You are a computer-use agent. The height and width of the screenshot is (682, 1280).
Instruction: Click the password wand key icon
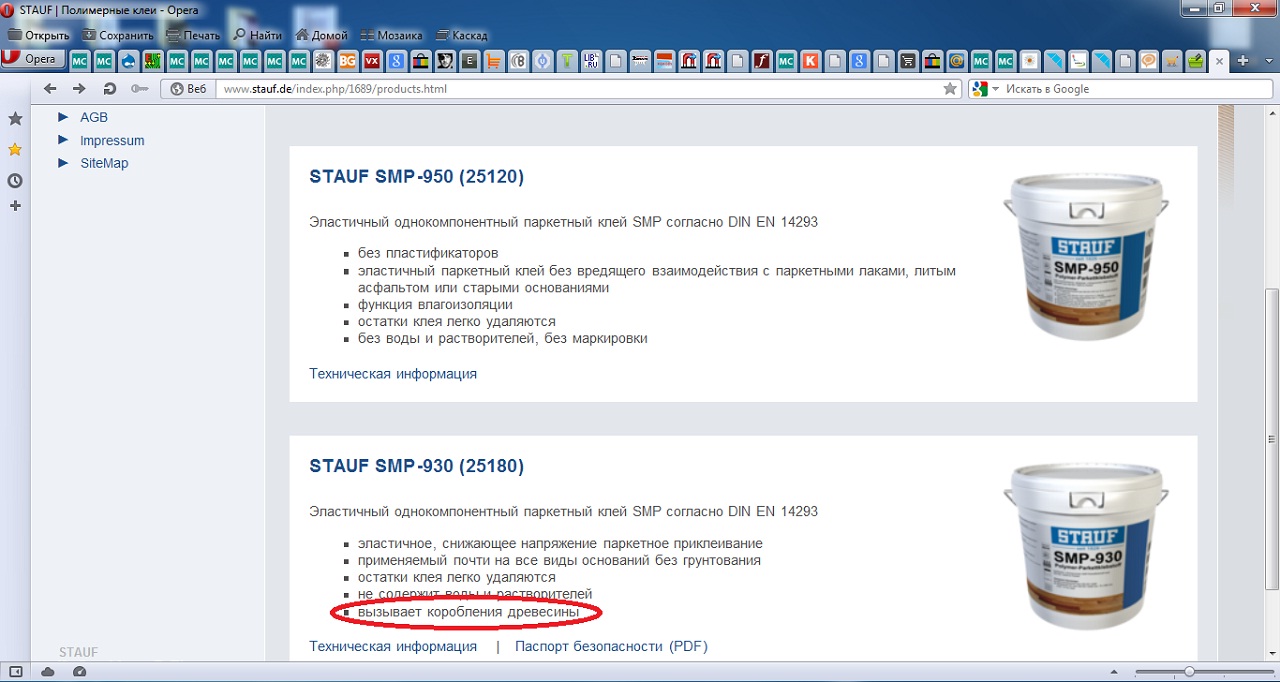pos(138,88)
